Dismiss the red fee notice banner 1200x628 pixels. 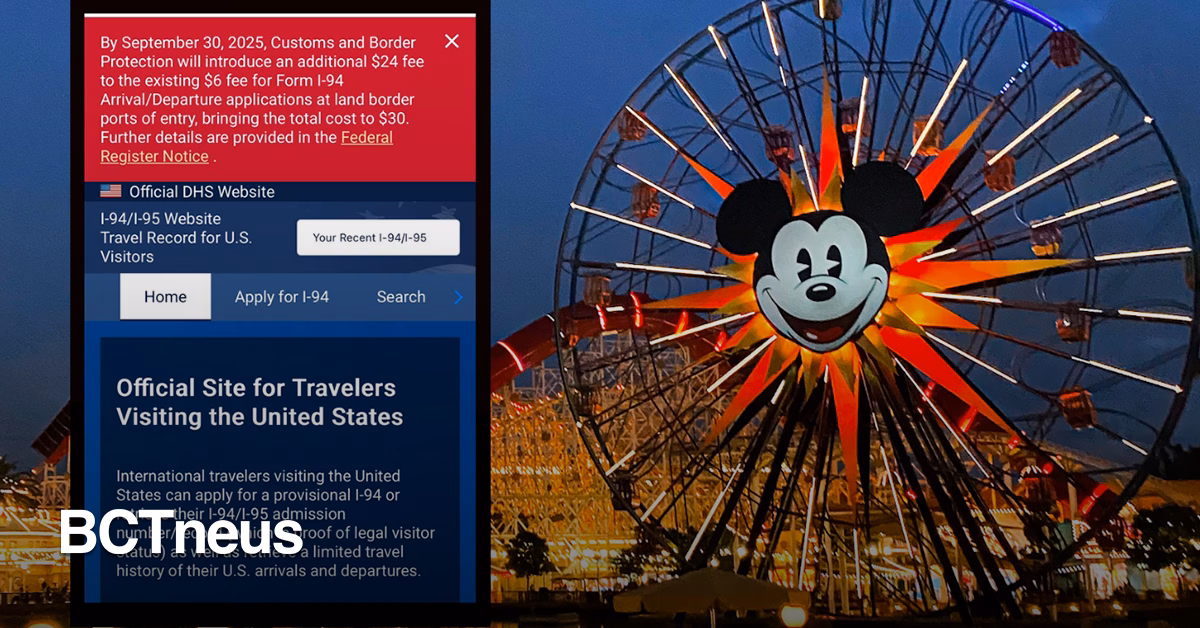click(452, 41)
